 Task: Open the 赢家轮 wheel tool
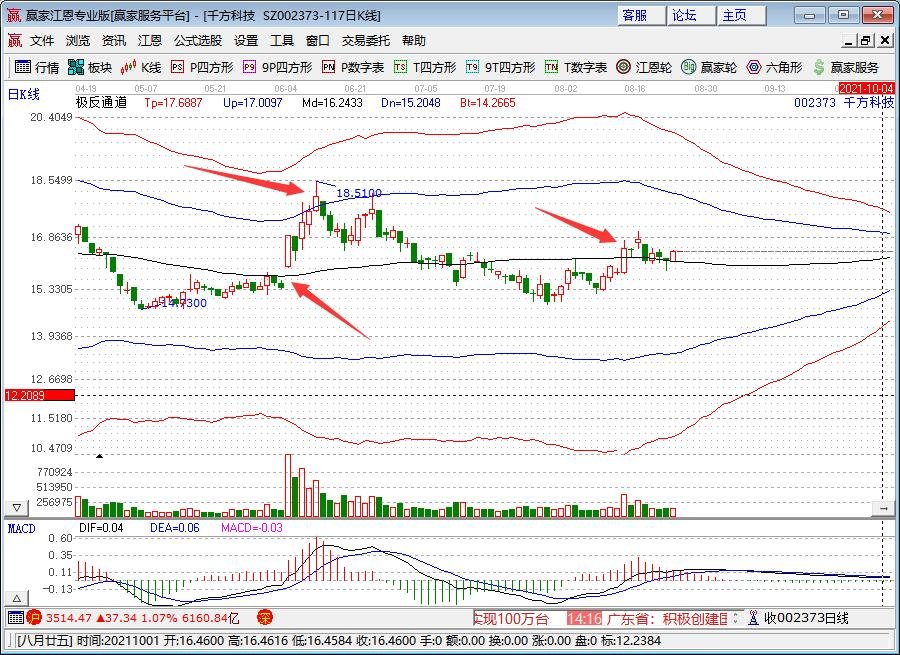(709, 68)
